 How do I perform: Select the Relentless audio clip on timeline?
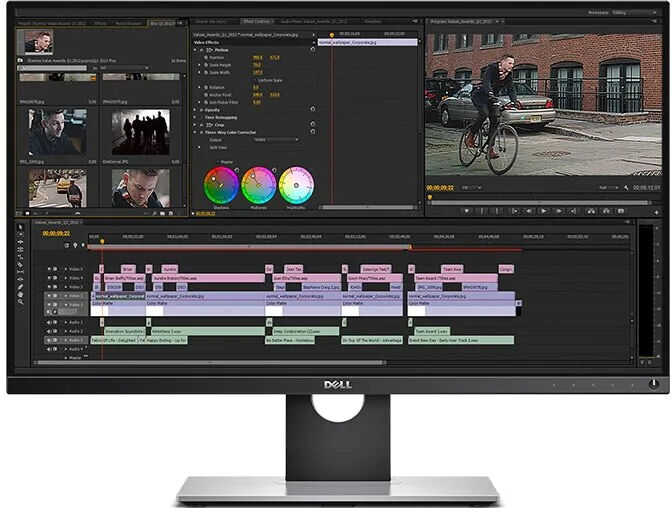pos(166,331)
